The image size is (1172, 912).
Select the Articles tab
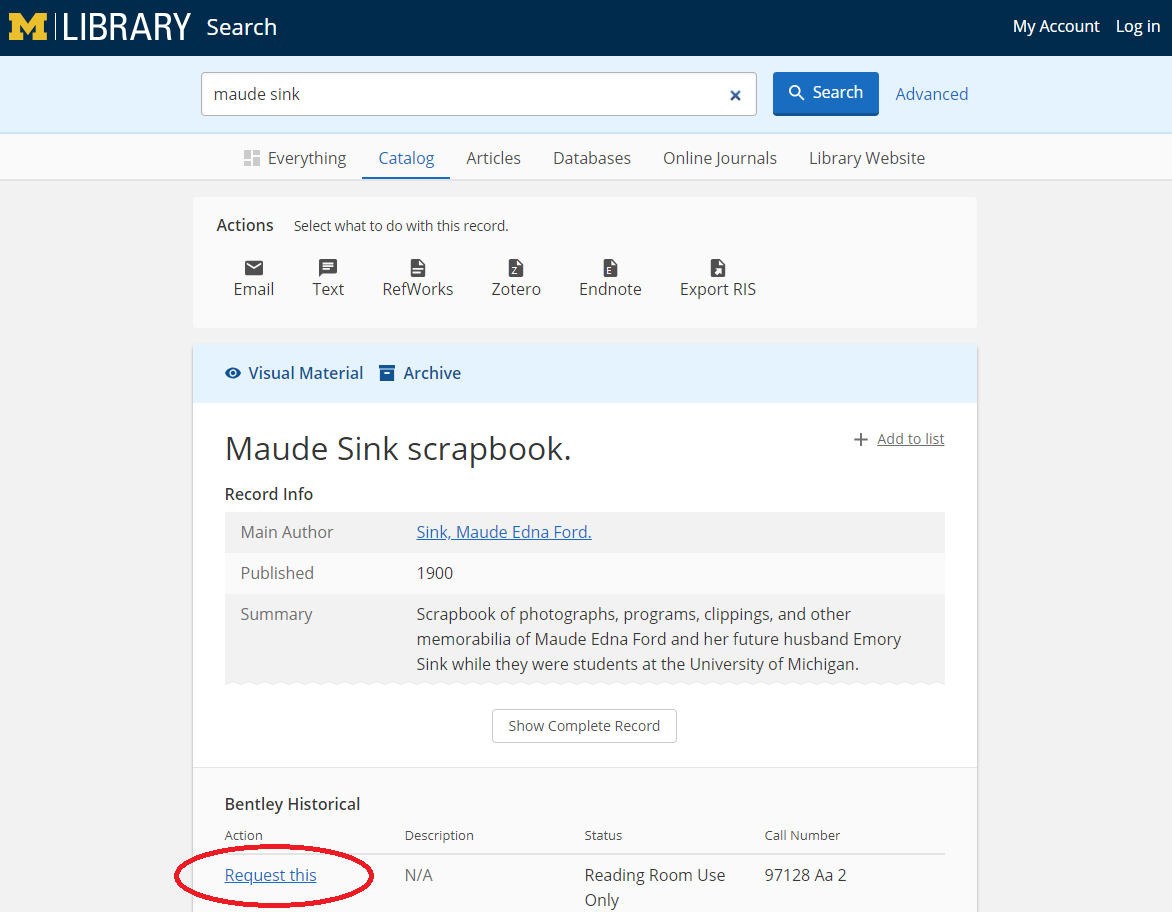pyautogui.click(x=493, y=158)
